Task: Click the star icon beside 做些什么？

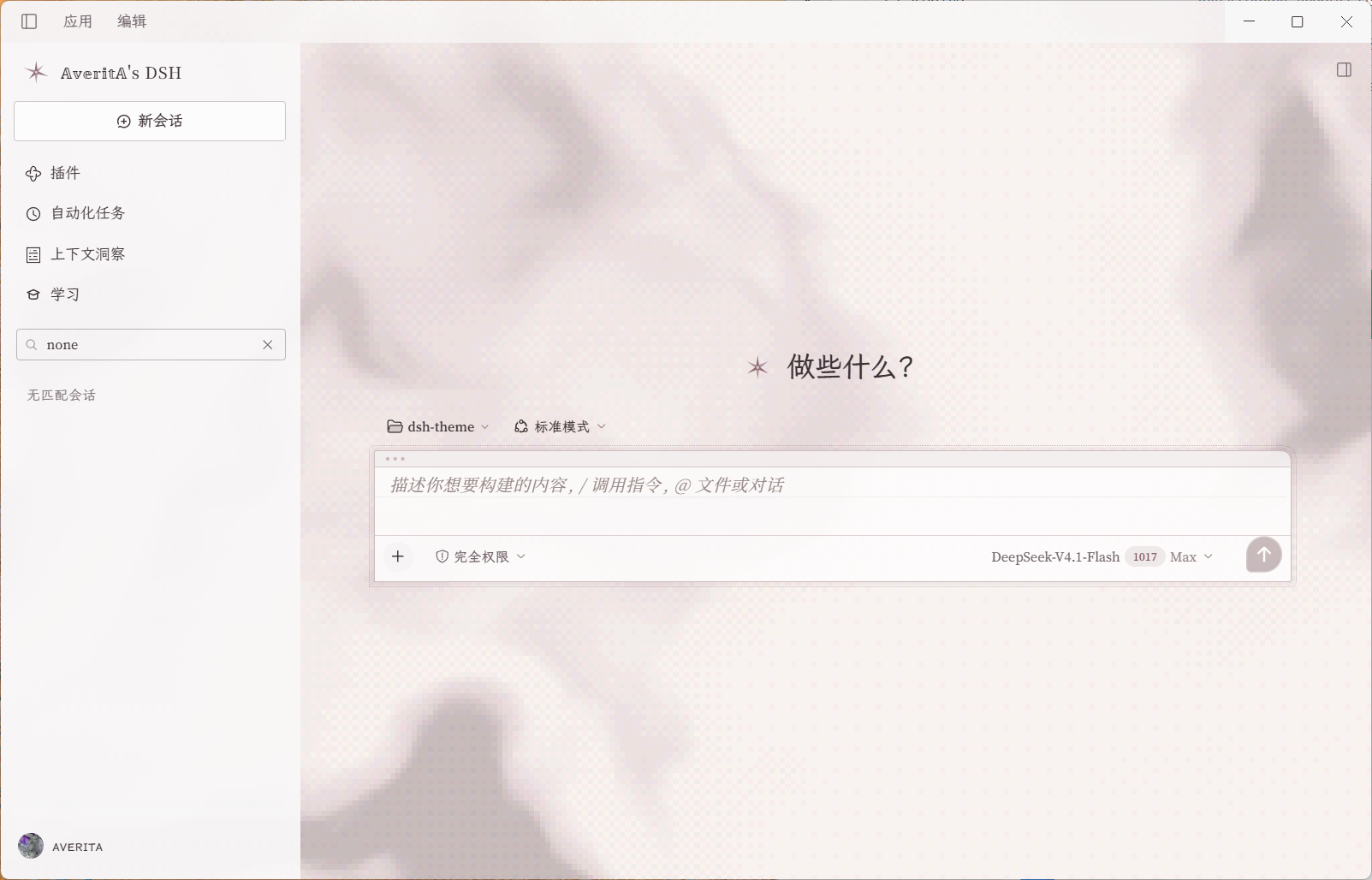Action: click(757, 368)
